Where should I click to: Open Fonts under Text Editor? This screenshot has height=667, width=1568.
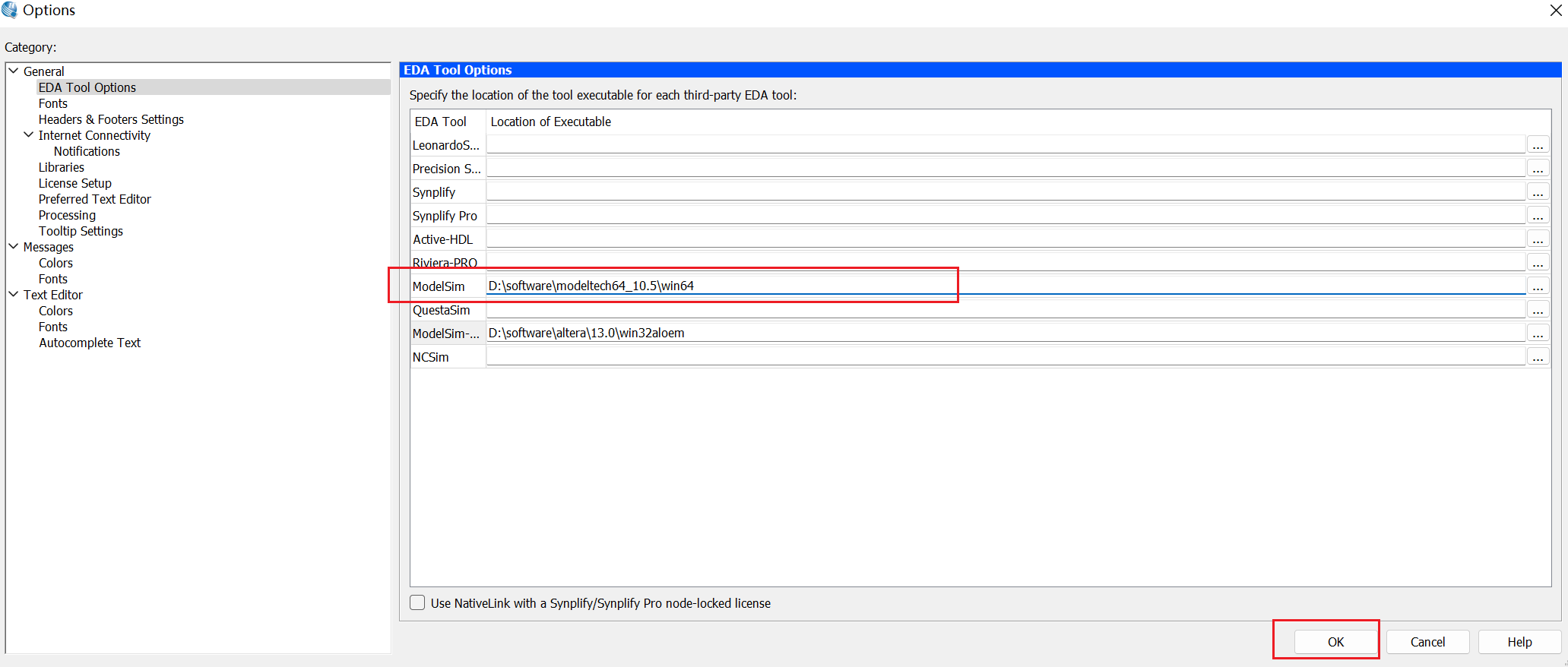point(53,327)
